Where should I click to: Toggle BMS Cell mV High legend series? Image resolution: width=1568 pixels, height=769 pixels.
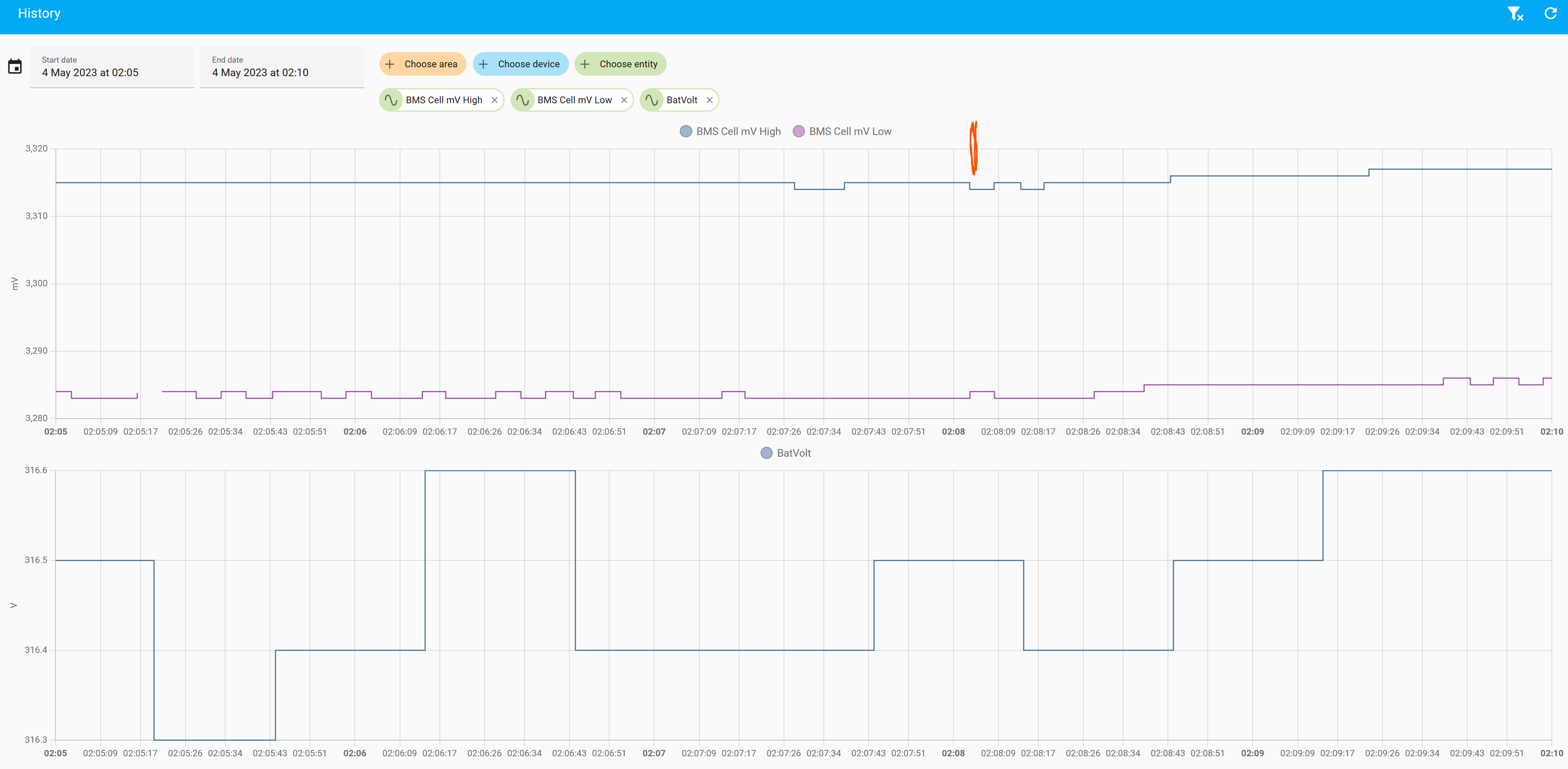(738, 131)
